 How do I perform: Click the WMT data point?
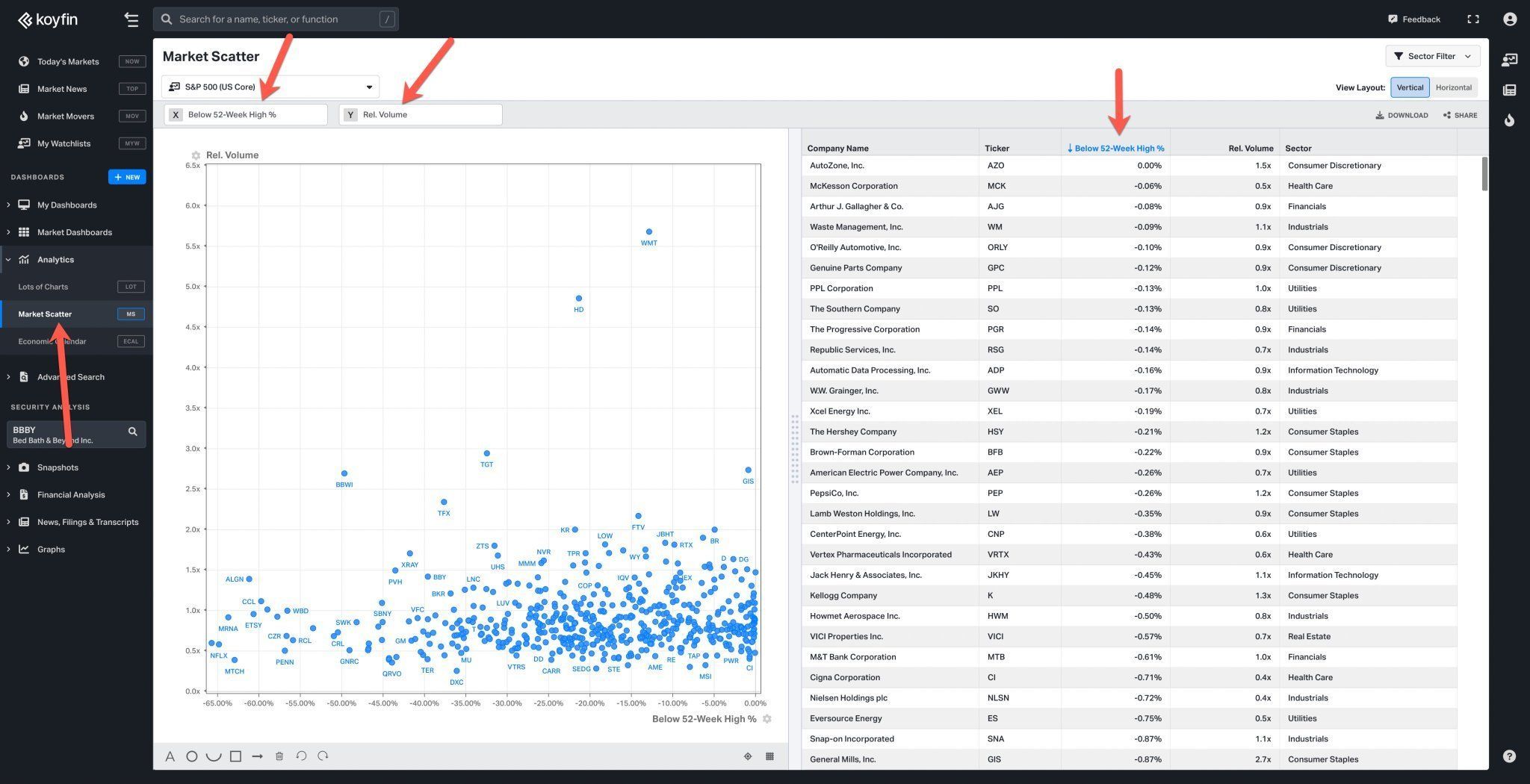tap(648, 232)
